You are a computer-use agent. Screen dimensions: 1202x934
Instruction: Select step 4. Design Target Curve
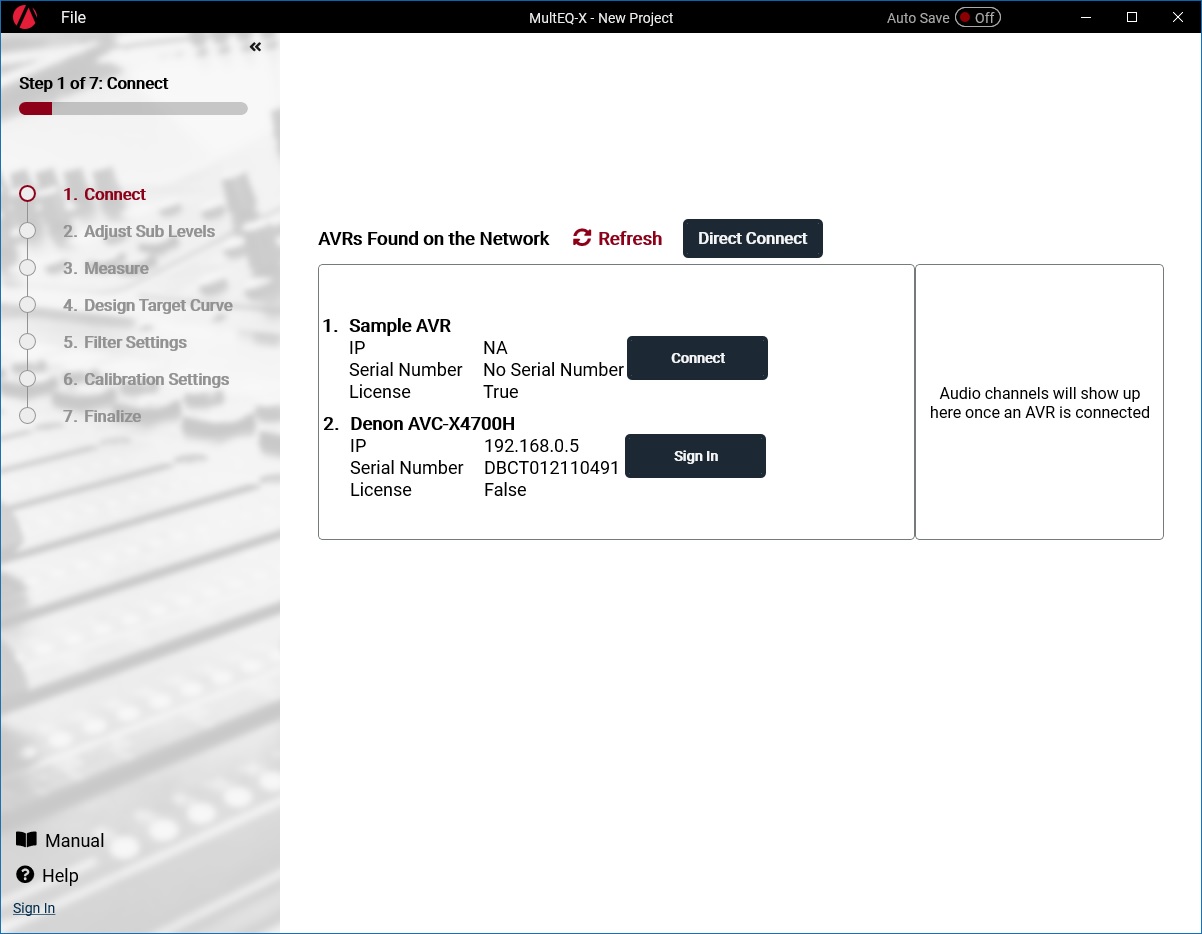[148, 305]
